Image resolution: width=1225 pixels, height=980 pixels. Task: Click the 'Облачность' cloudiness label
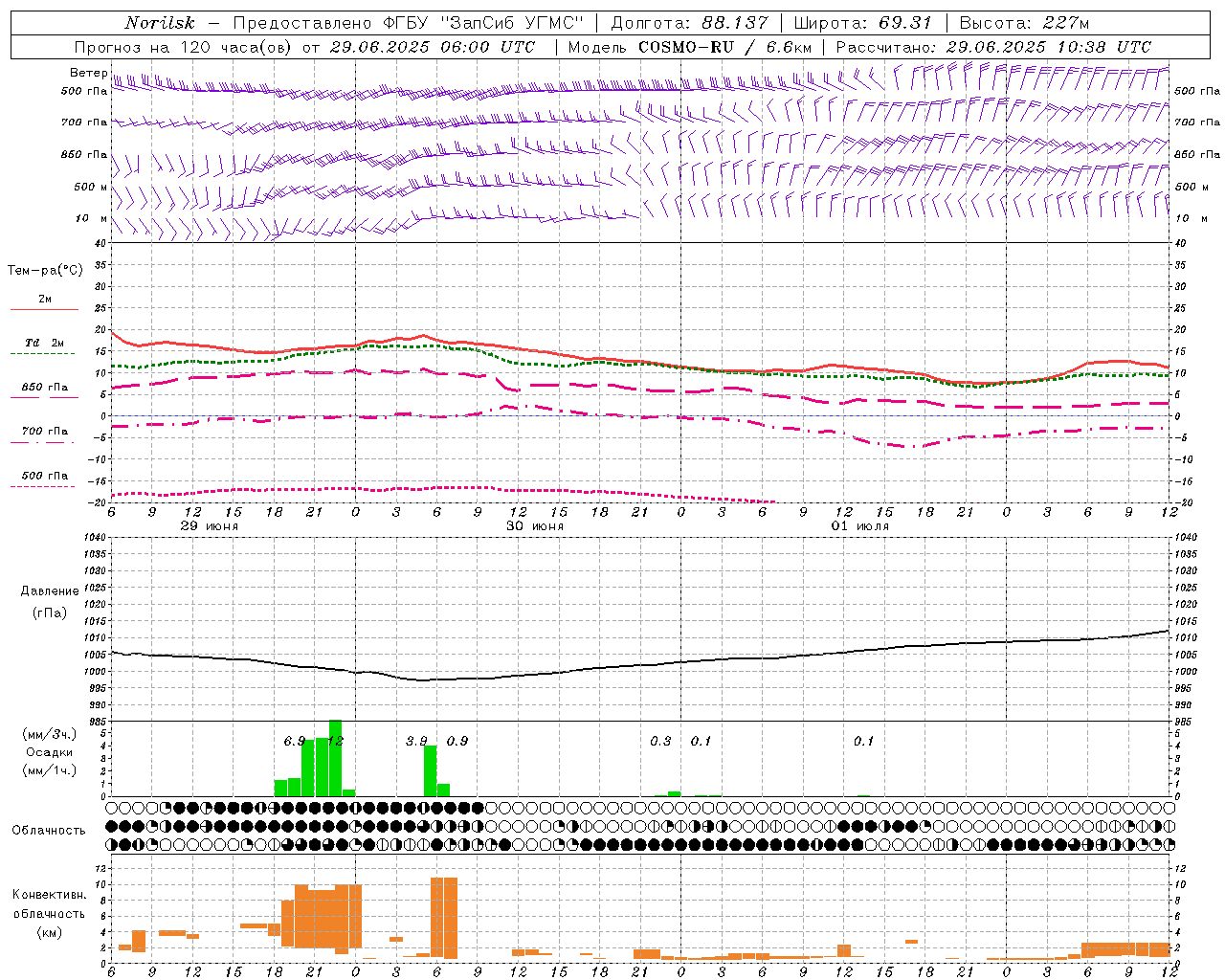tap(49, 831)
